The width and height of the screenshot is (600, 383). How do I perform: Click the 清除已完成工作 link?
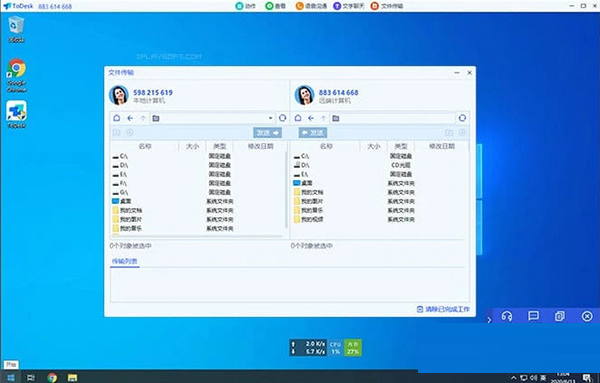click(443, 309)
